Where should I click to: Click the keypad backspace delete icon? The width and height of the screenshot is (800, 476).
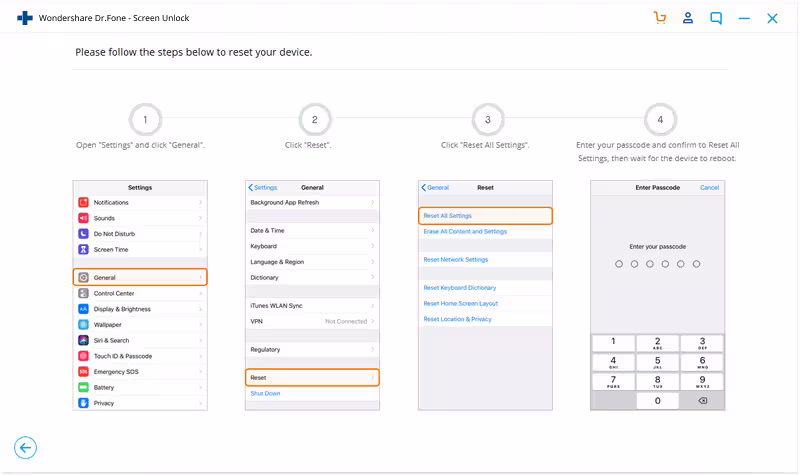click(703, 400)
